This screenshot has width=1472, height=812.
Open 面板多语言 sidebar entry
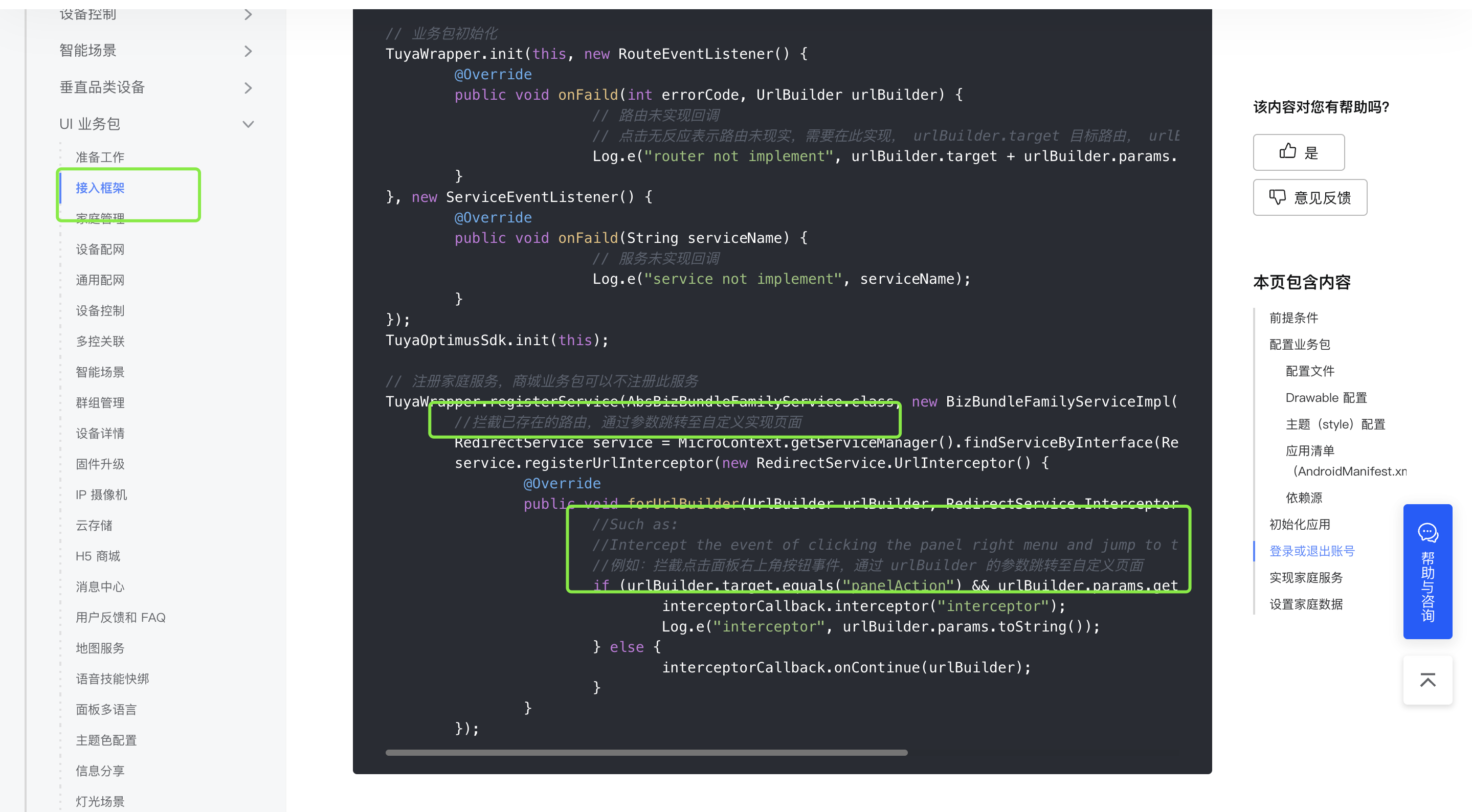pyautogui.click(x=106, y=710)
